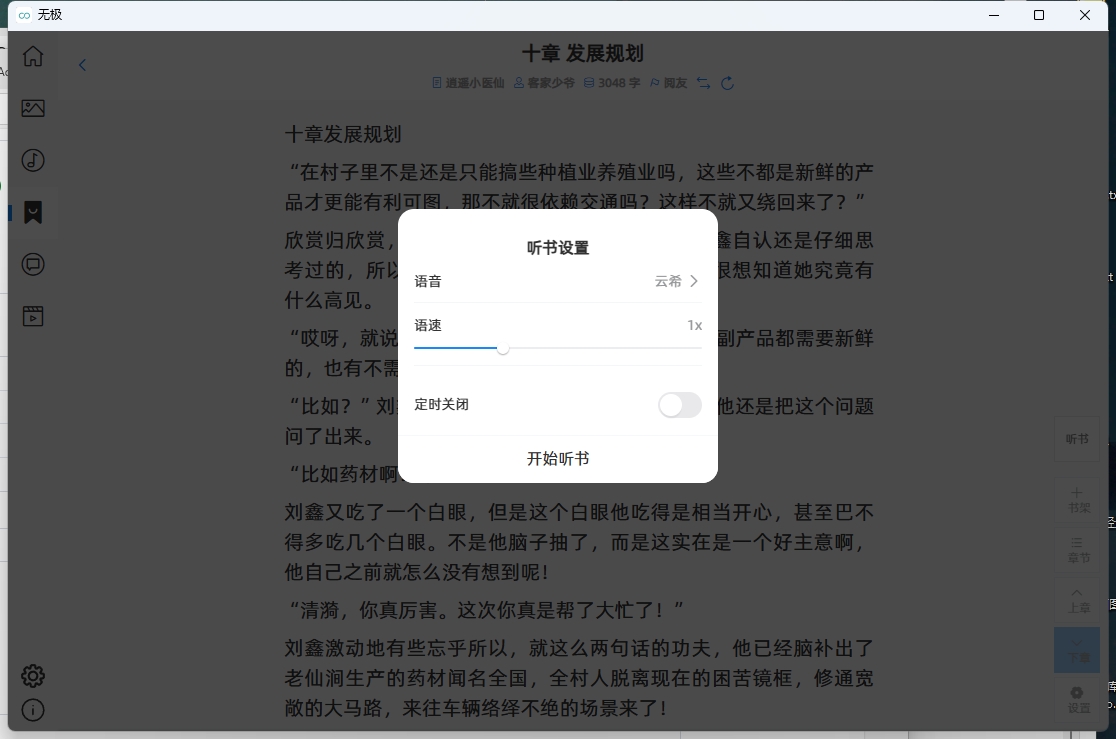Screen dimensions: 1116x739
Task: Open the image gallery sidebar icon
Action: 33,108
